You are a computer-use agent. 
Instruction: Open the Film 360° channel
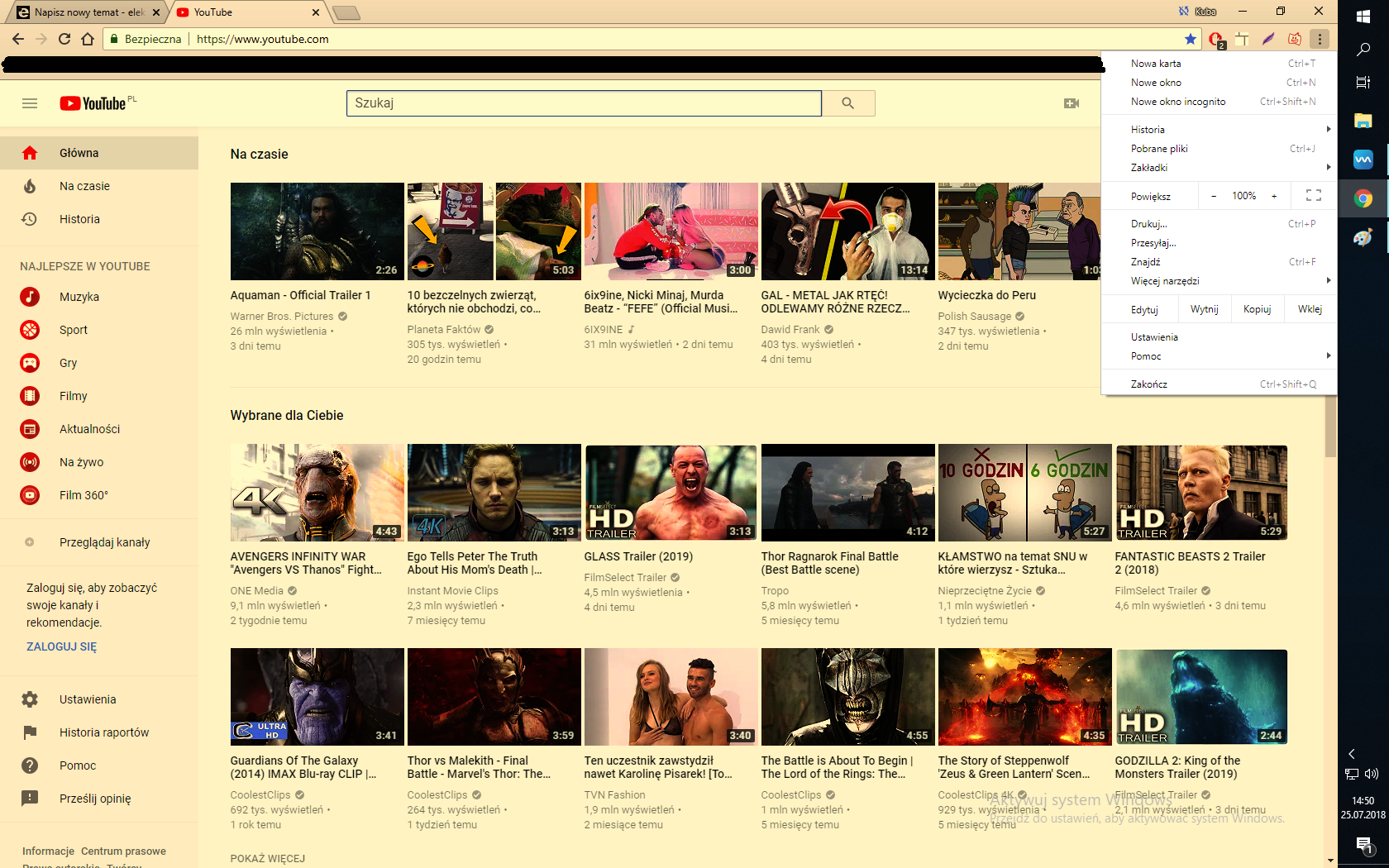[99, 495]
